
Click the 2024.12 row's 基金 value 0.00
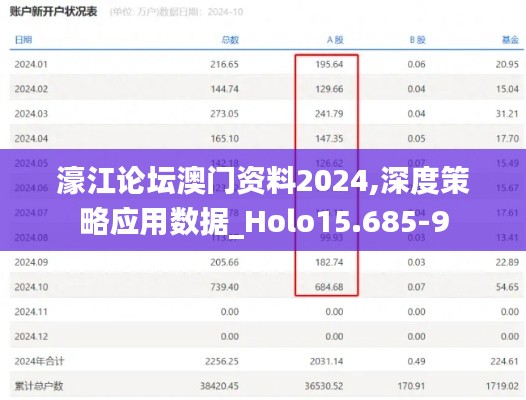(x=510, y=337)
